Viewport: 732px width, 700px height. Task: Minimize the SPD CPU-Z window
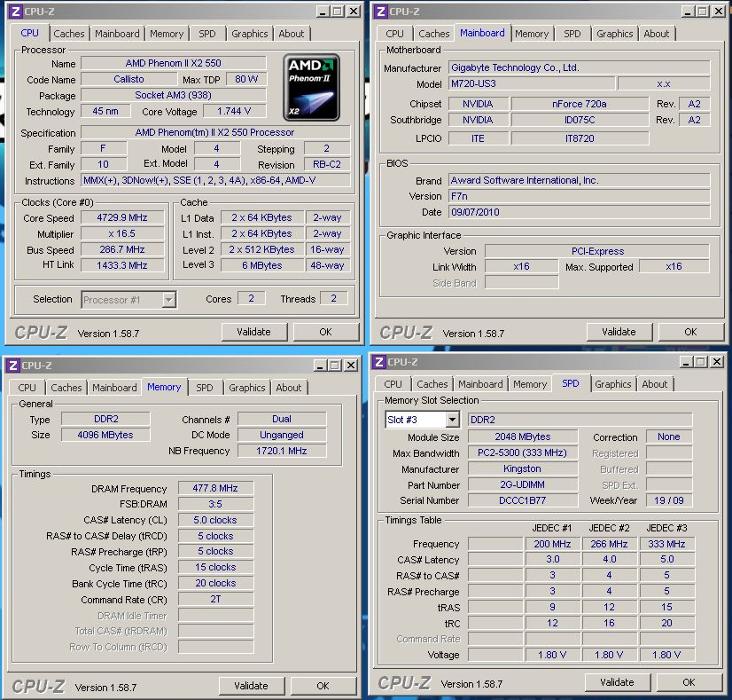[x=686, y=362]
